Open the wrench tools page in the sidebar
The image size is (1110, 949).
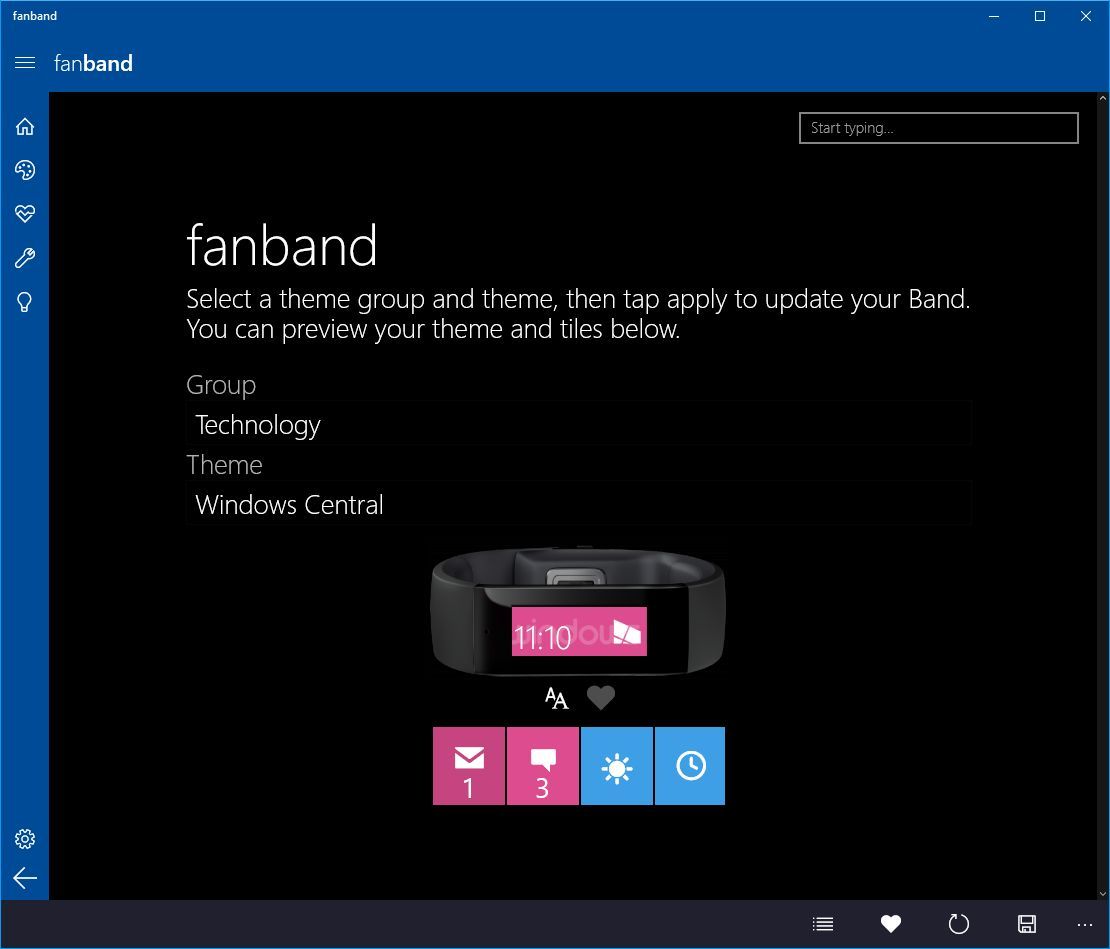coord(25,258)
